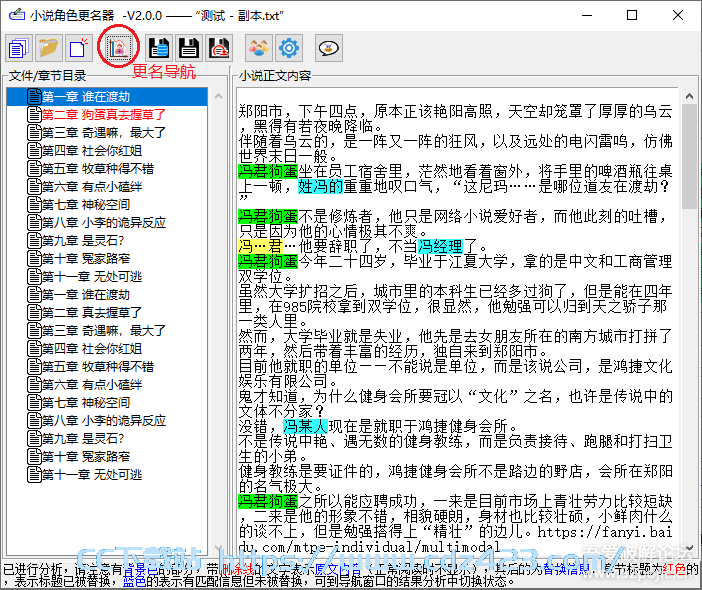Click the save with database disk icon
Image resolution: width=702 pixels, height=590 pixels.
coord(158,48)
